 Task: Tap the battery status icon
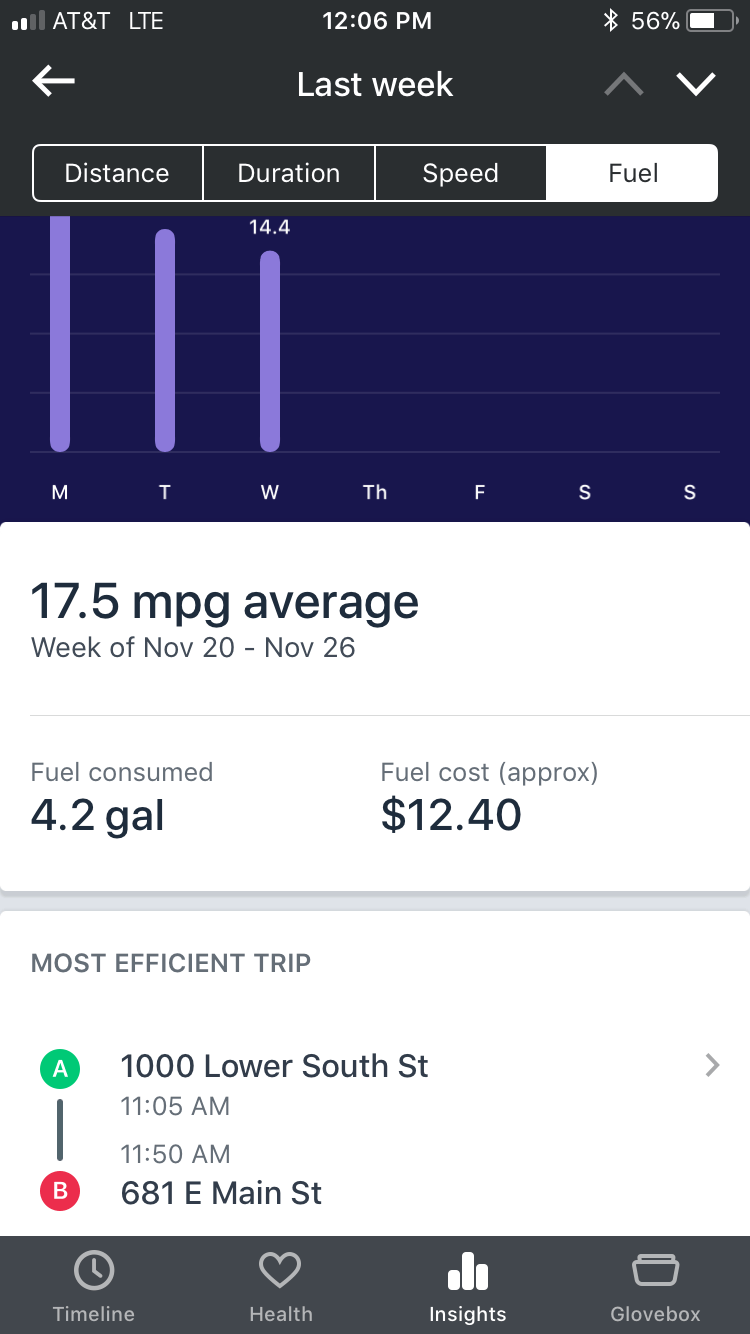(x=709, y=20)
